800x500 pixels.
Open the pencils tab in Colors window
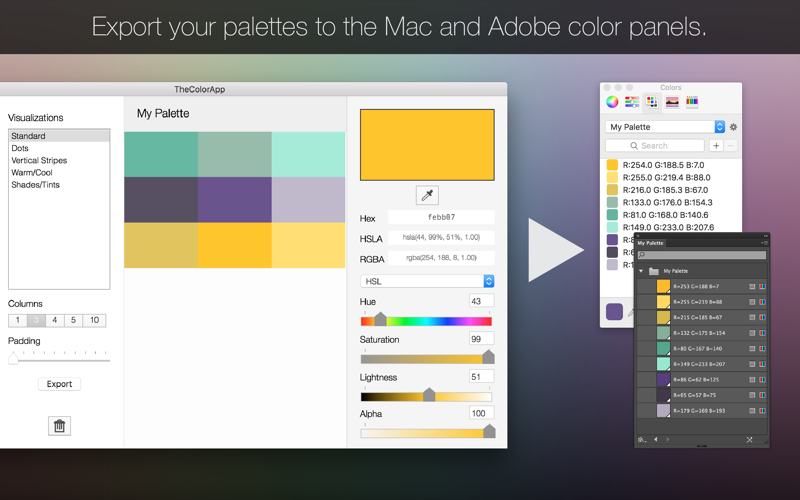point(692,102)
